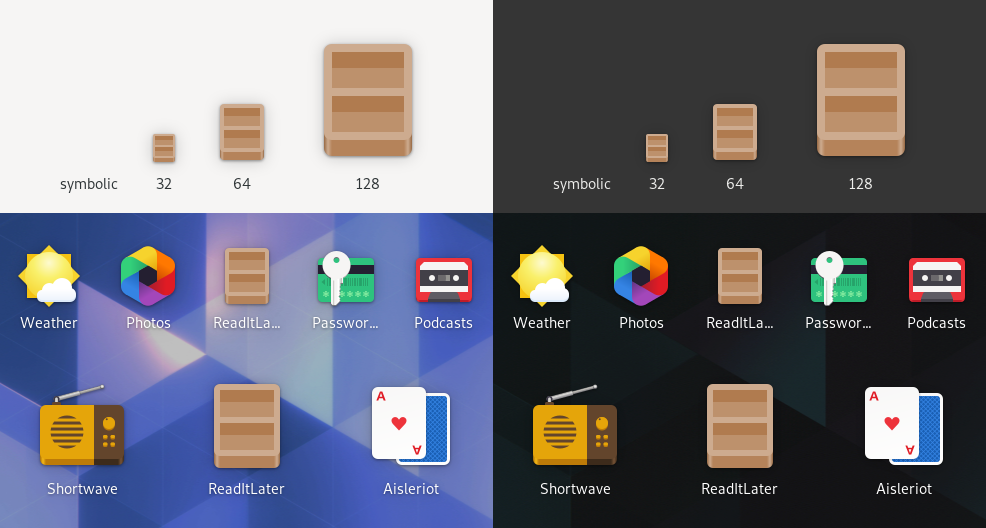This screenshot has width=986, height=528.
Task: Select the "Photos" label on the blue wallpaper
Action: coord(148,323)
